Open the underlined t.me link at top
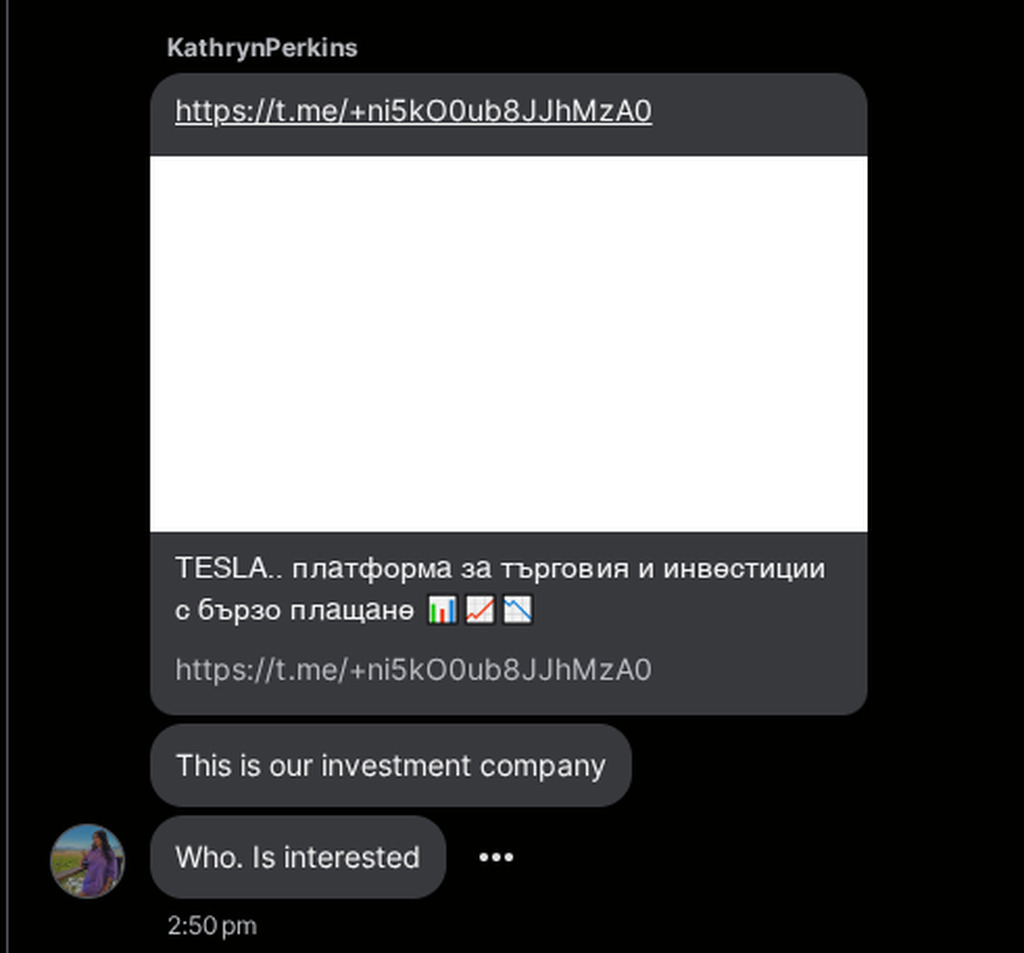Screen dimensions: 1024x953 pos(413,111)
